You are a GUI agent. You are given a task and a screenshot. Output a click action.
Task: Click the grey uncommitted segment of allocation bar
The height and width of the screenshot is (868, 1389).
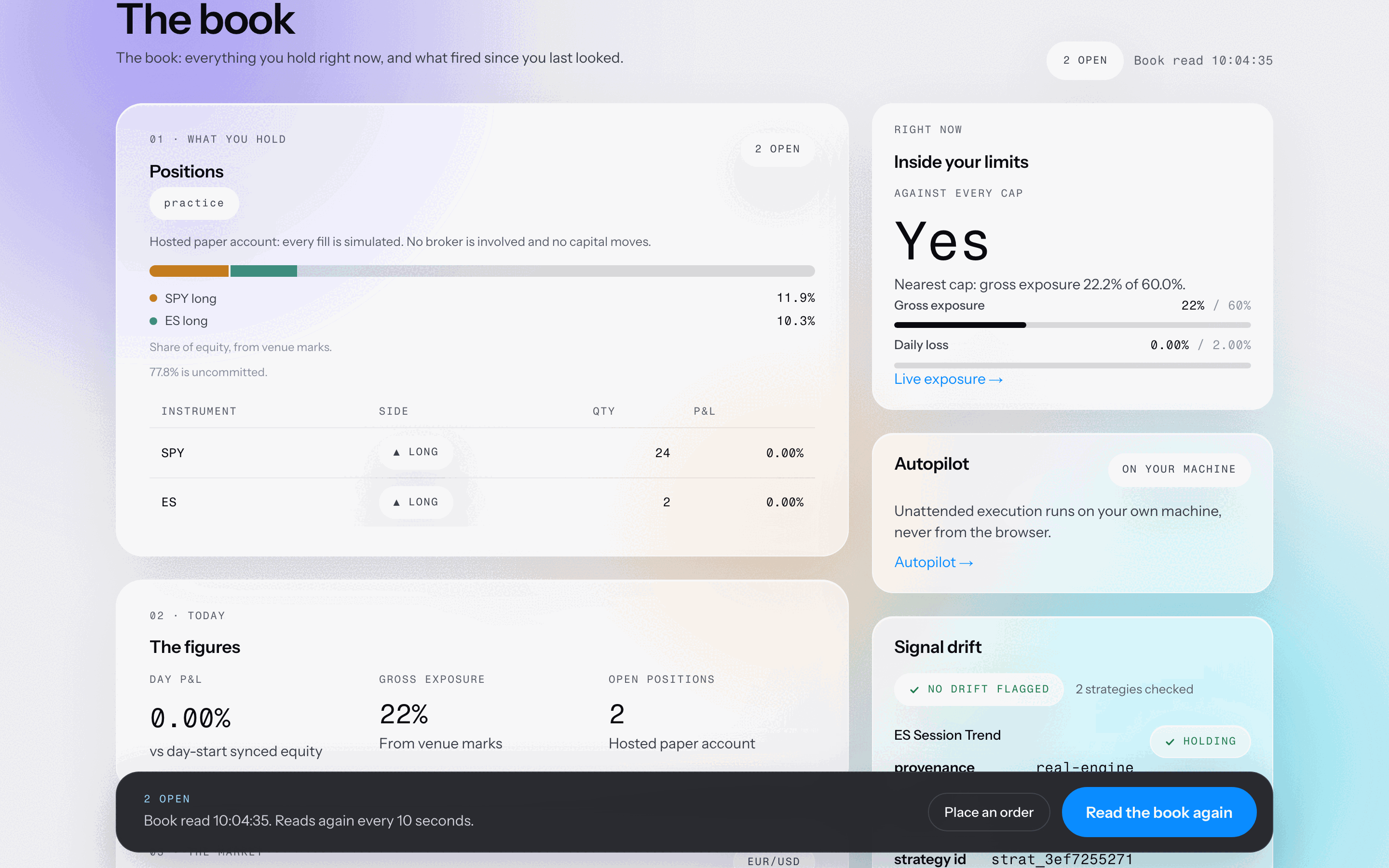pos(556,271)
